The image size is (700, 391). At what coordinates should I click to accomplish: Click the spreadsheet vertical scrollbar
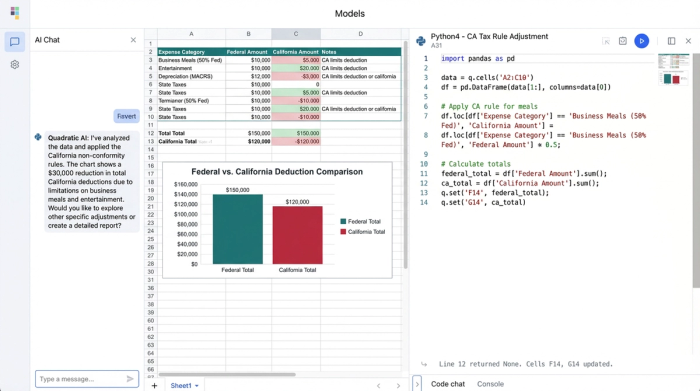coord(405,154)
